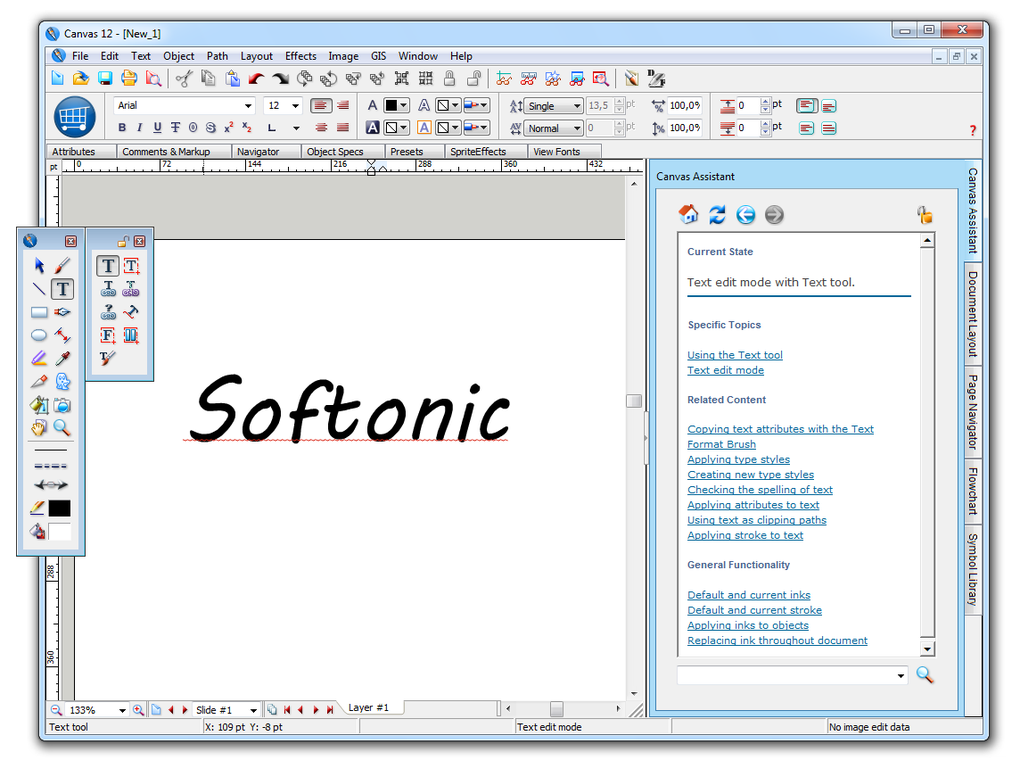Toggle Strikethrough formatting

point(175,128)
